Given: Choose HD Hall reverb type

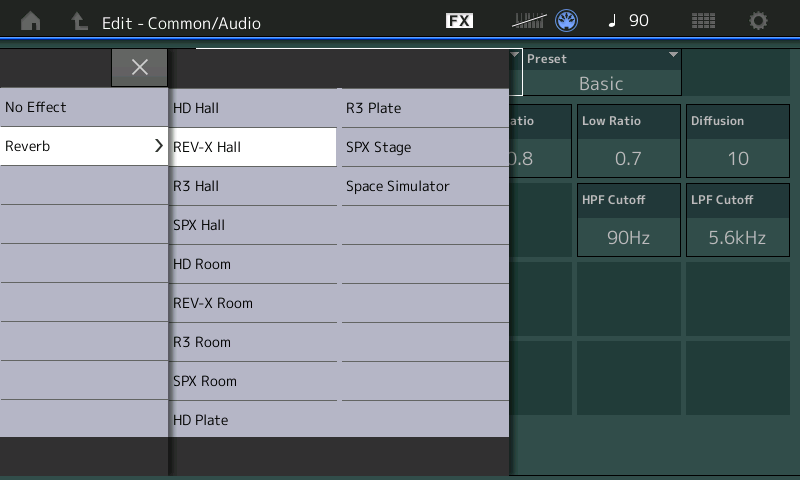Looking at the screenshot, I should pos(253,108).
